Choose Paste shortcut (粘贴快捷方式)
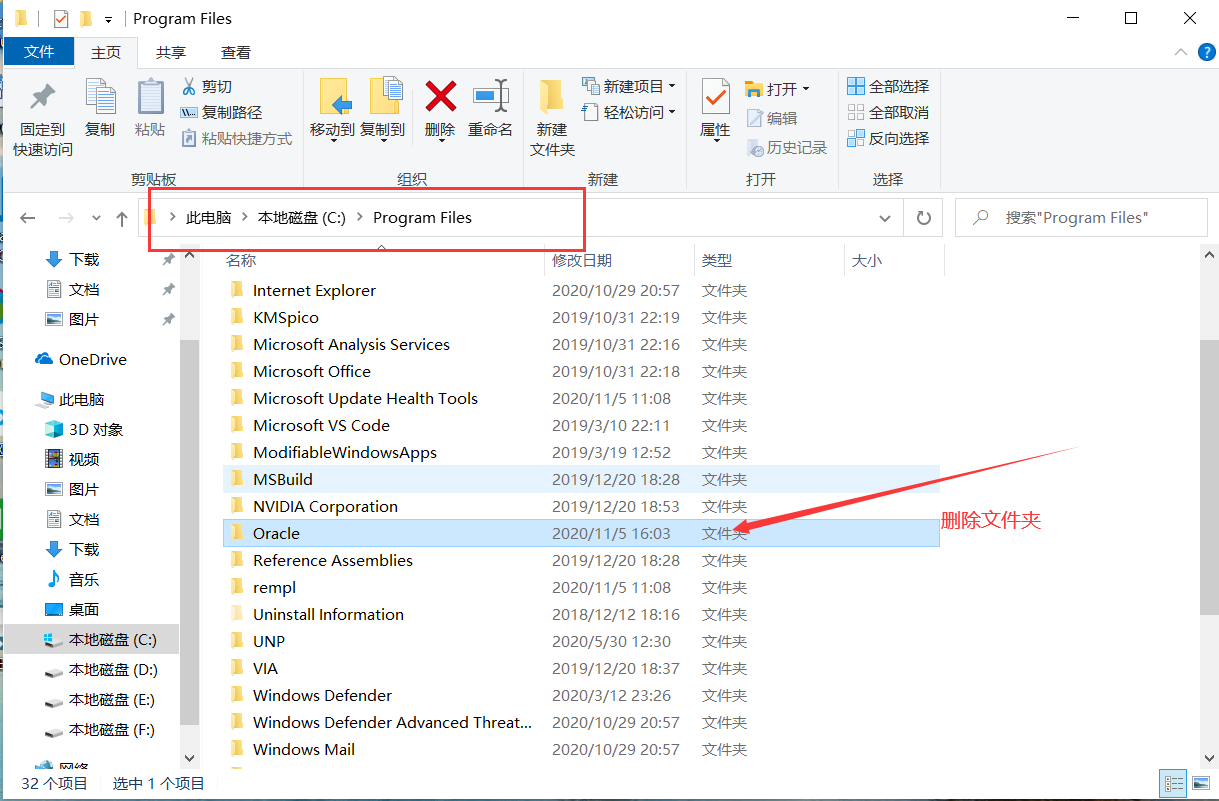The image size is (1219, 801). pyautogui.click(x=237, y=139)
